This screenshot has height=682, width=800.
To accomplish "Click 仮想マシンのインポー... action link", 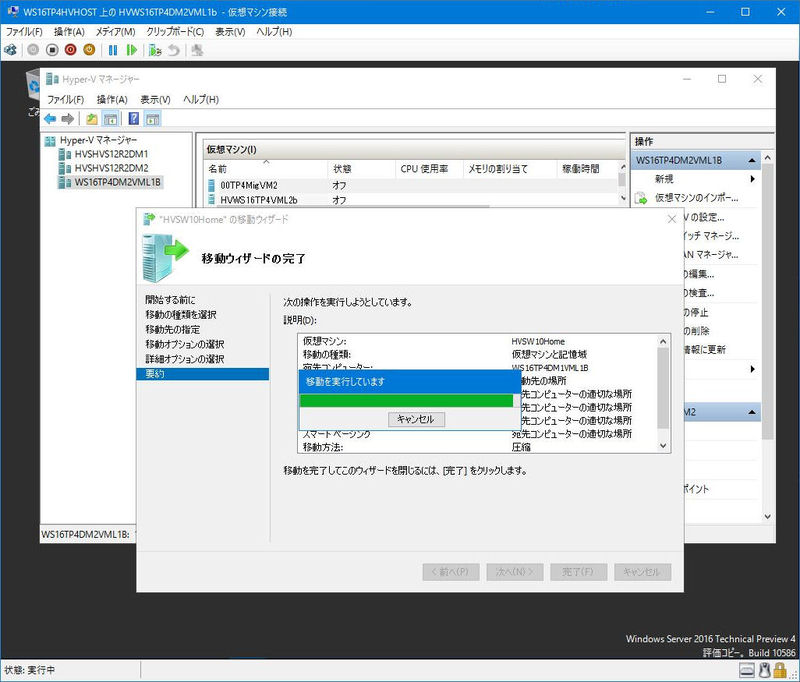I will [696, 198].
